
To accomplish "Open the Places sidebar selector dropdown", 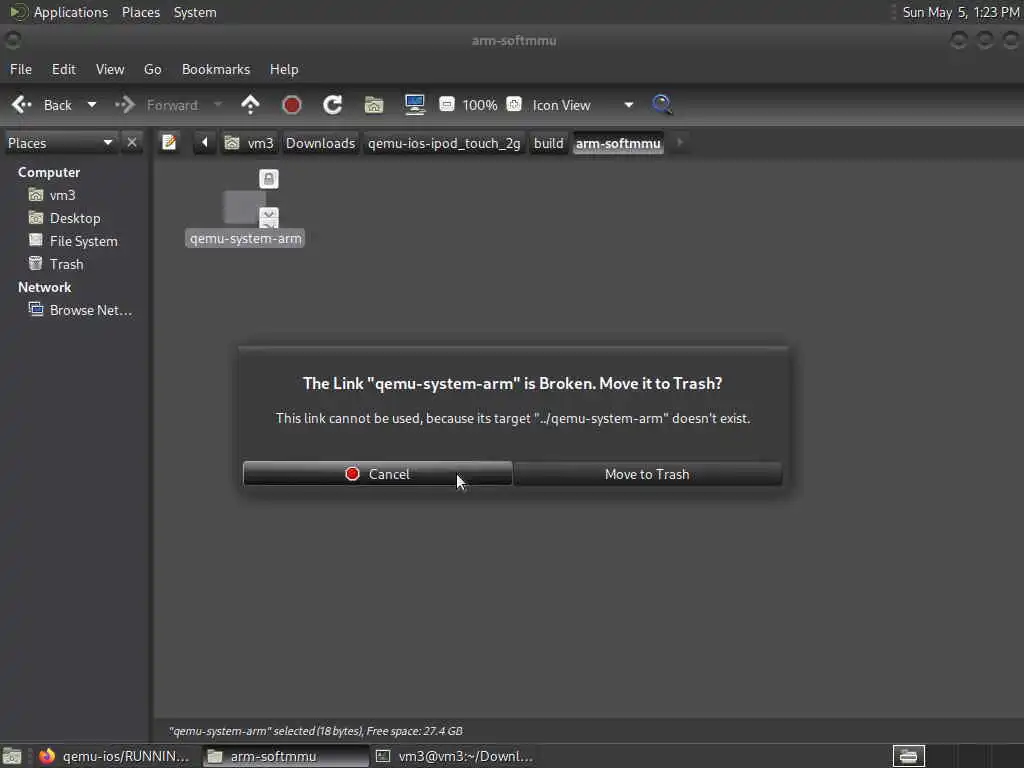I will (60, 143).
